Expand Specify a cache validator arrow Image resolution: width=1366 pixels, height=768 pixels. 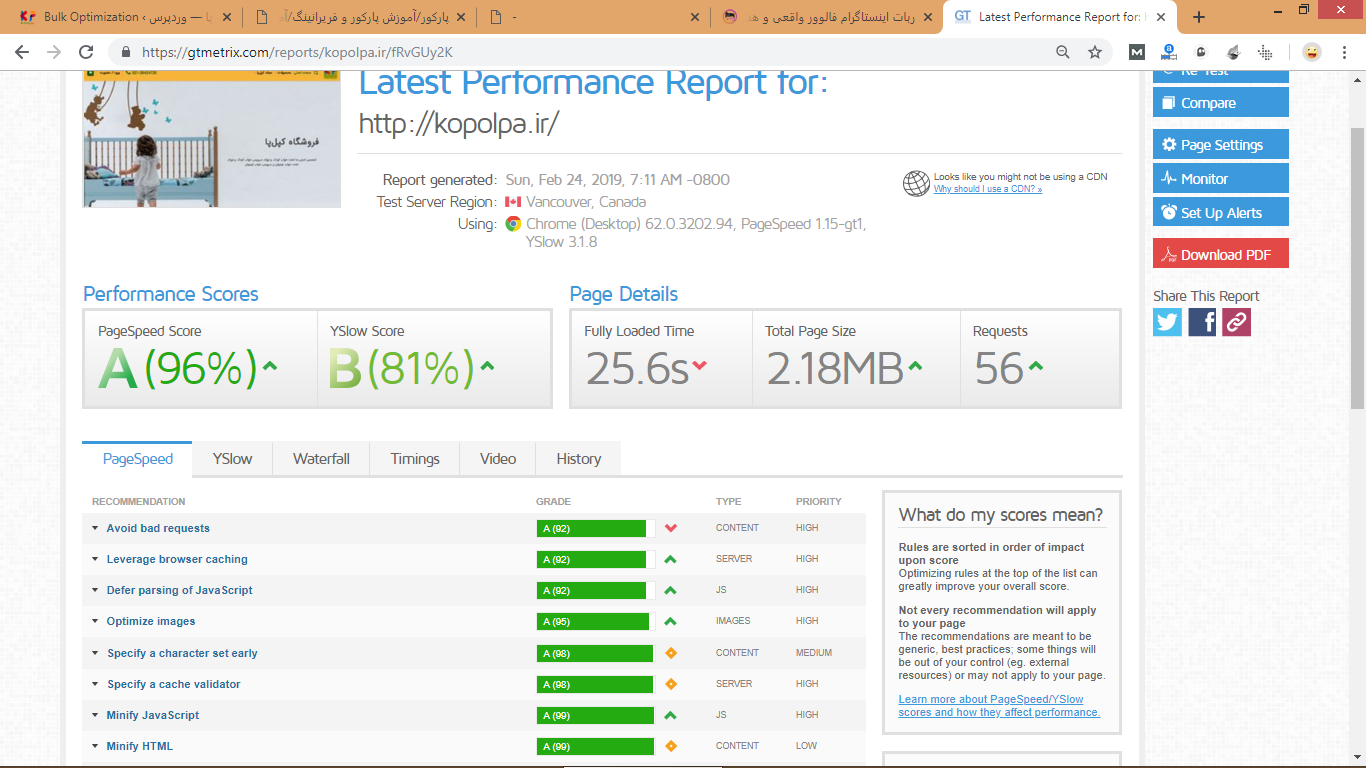tap(95, 684)
